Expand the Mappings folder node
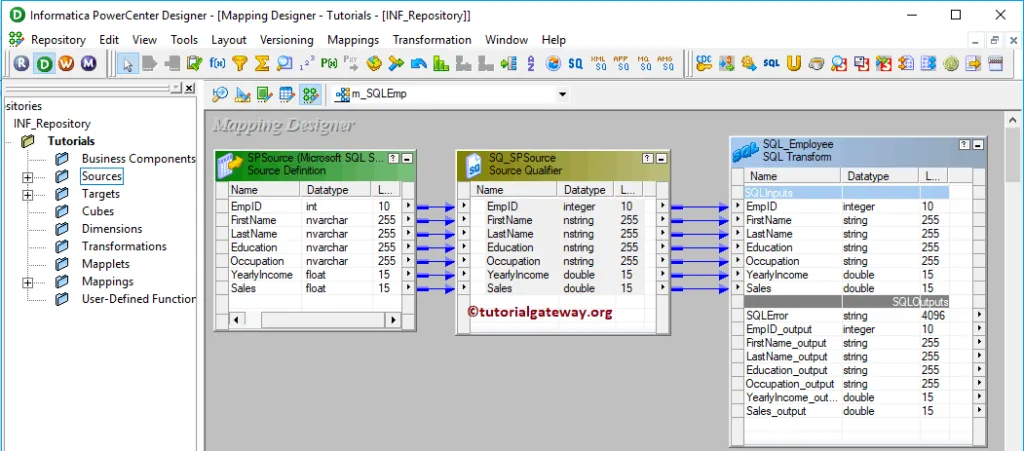This screenshot has height=451, width=1024. [x=27, y=283]
